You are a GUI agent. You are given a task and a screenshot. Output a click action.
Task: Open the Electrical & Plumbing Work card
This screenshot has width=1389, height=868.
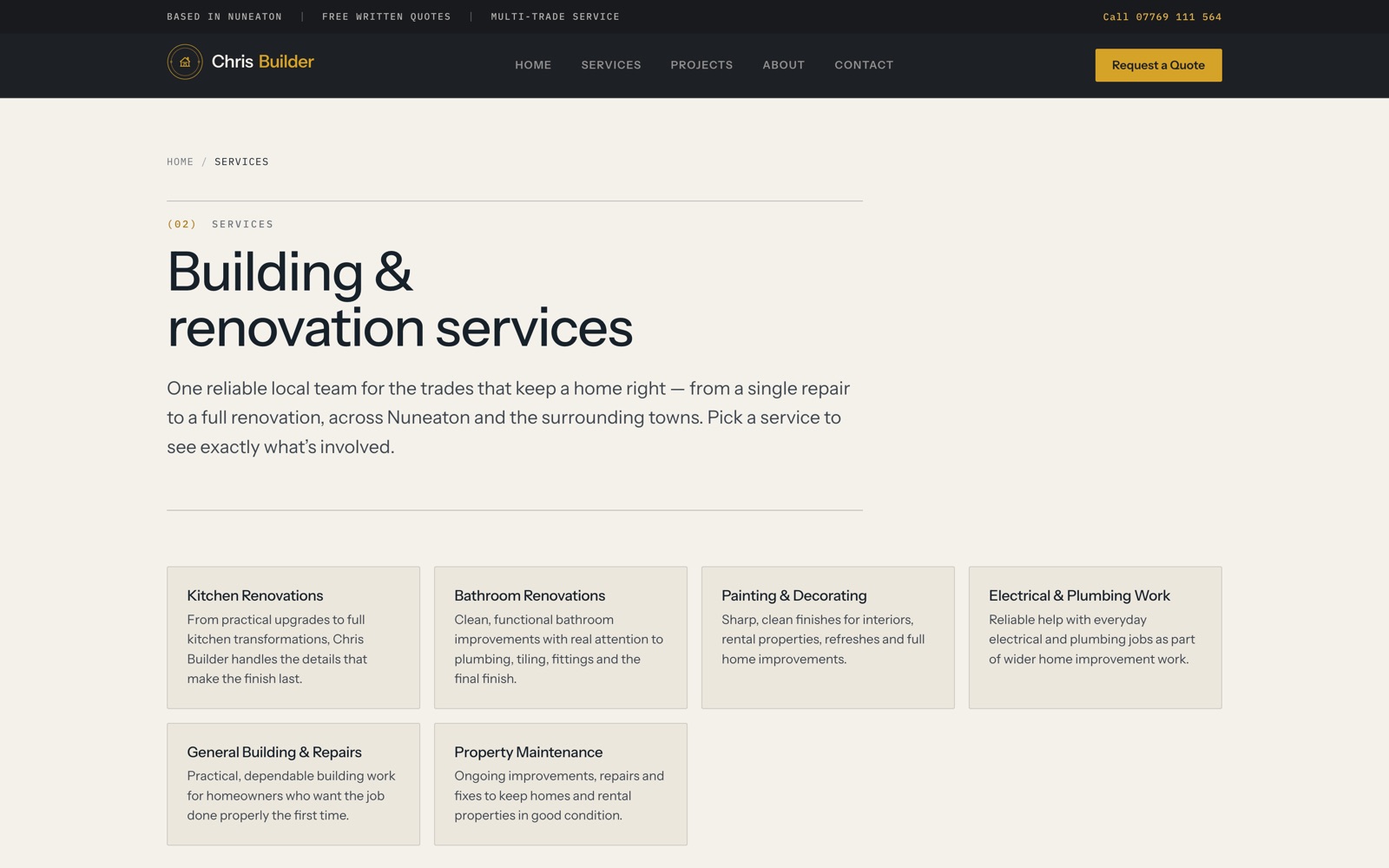click(1096, 638)
